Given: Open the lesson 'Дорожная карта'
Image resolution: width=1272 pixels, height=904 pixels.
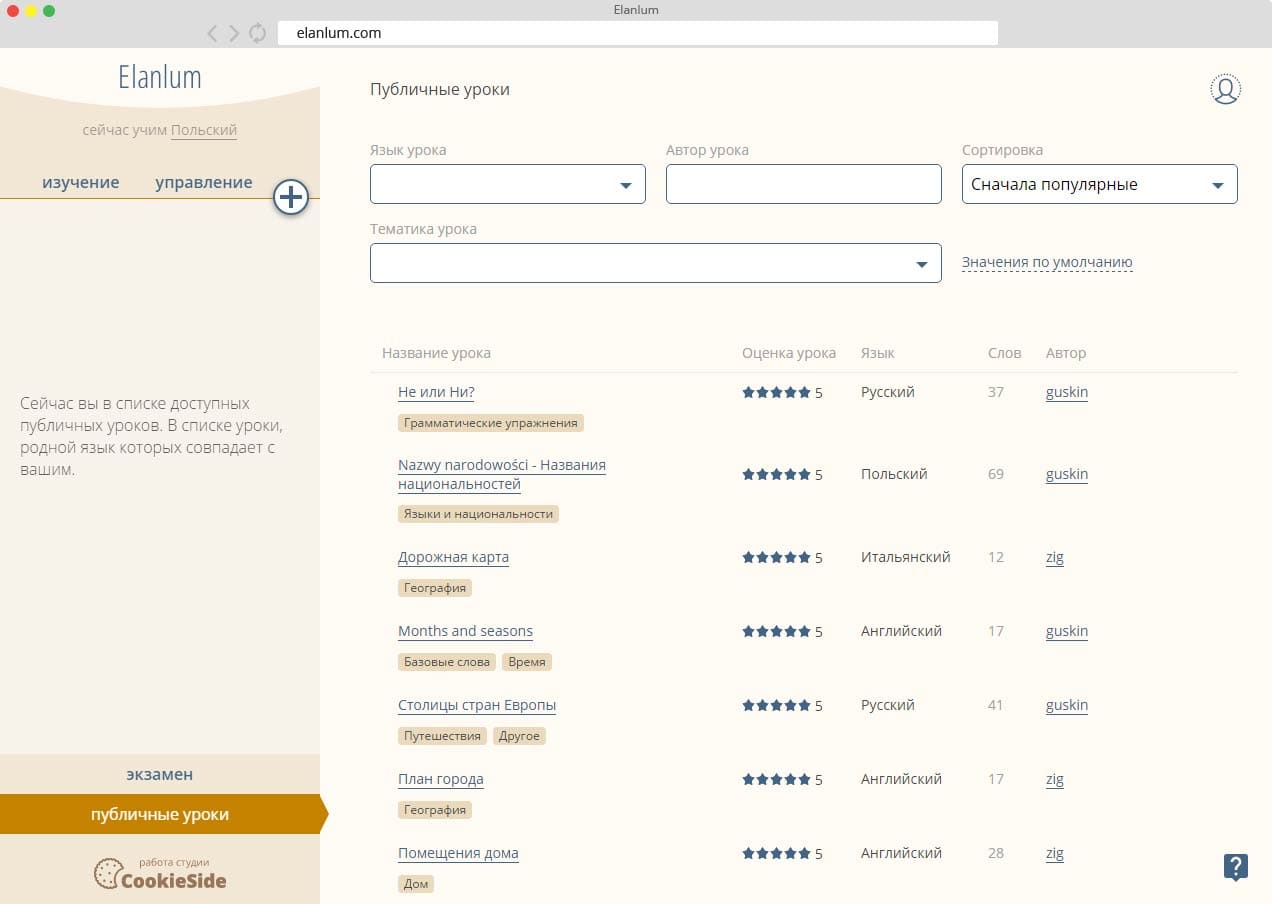Looking at the screenshot, I should (x=454, y=557).
